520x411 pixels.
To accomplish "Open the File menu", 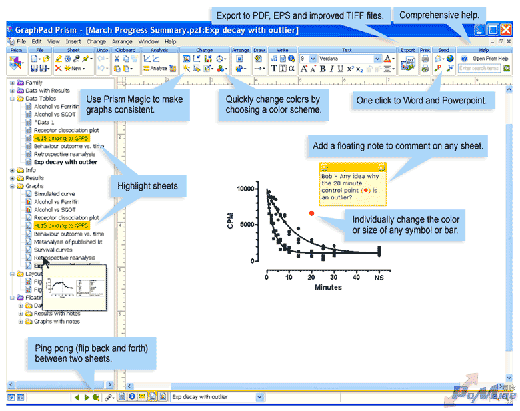I will 21,41.
